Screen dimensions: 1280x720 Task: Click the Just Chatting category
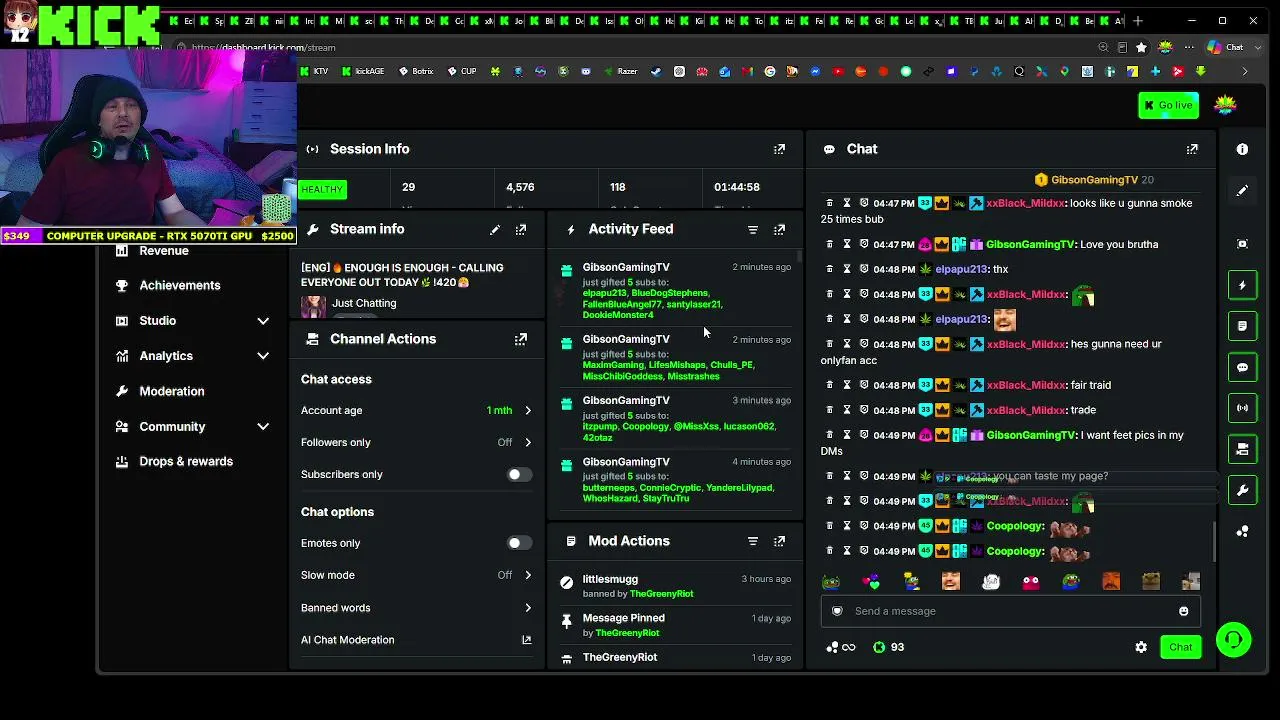click(364, 303)
